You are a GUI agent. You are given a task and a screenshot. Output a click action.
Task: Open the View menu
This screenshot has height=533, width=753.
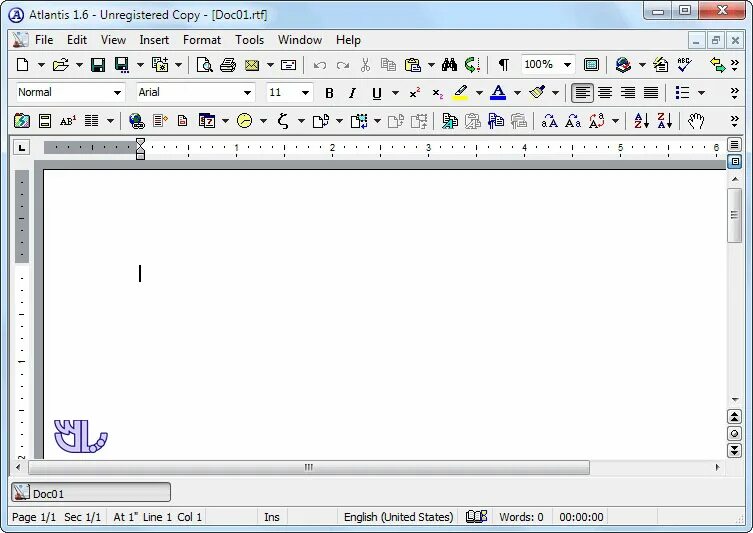tap(113, 40)
